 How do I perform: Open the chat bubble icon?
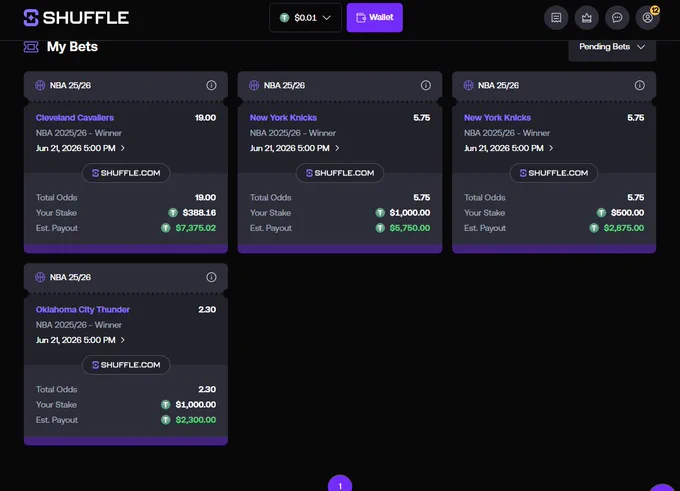pyautogui.click(x=617, y=18)
